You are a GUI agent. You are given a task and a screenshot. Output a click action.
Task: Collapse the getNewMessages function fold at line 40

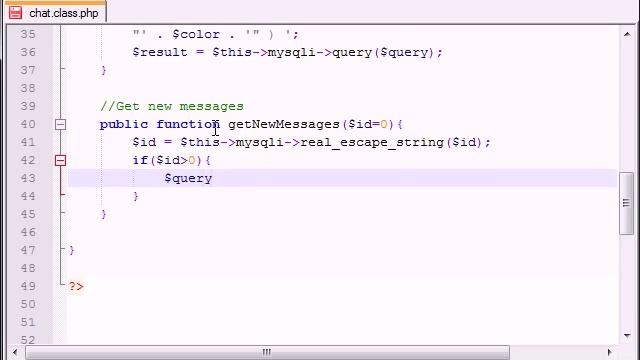[60, 124]
